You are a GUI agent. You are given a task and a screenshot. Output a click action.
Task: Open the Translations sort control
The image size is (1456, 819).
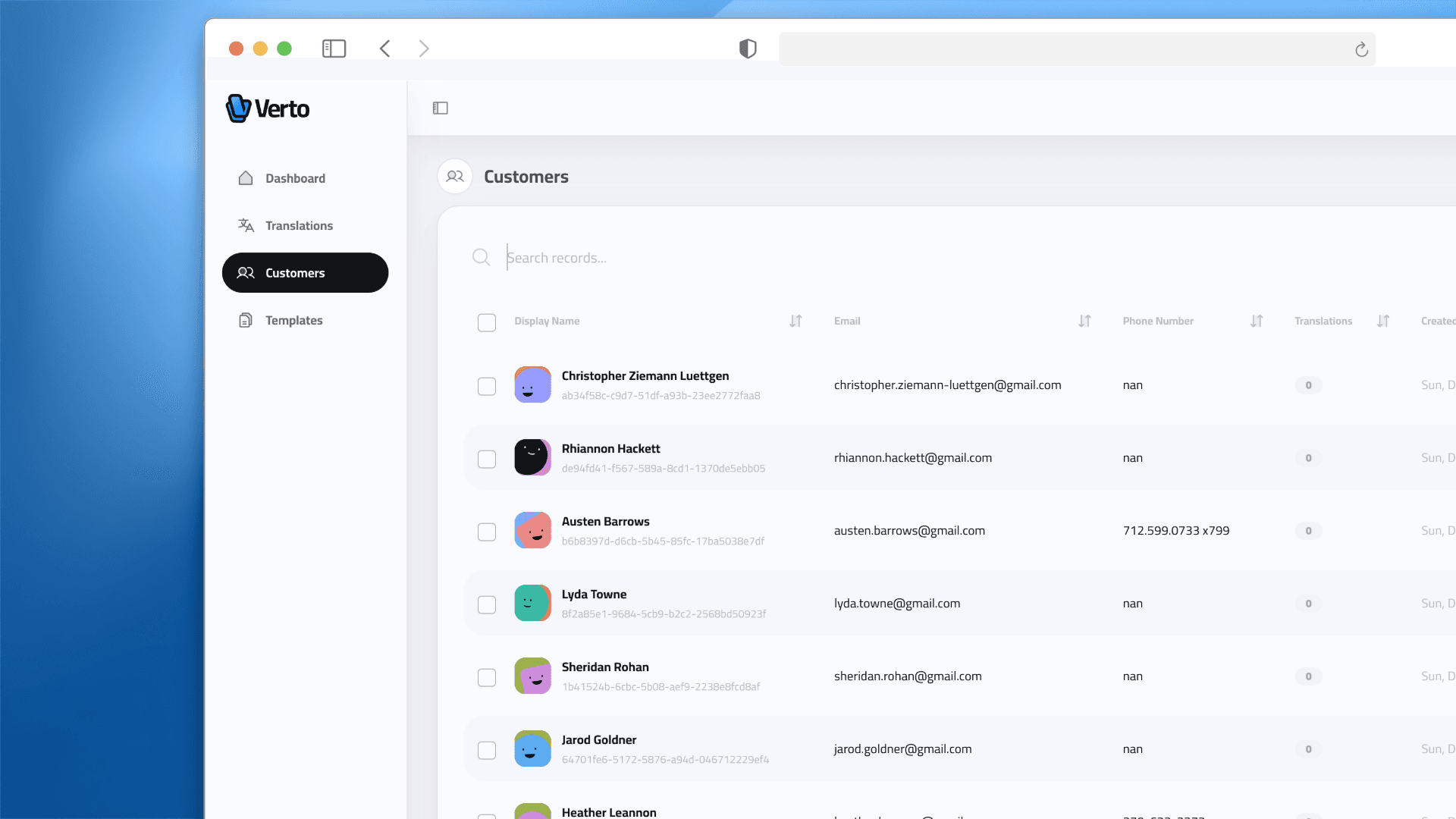pos(1382,321)
